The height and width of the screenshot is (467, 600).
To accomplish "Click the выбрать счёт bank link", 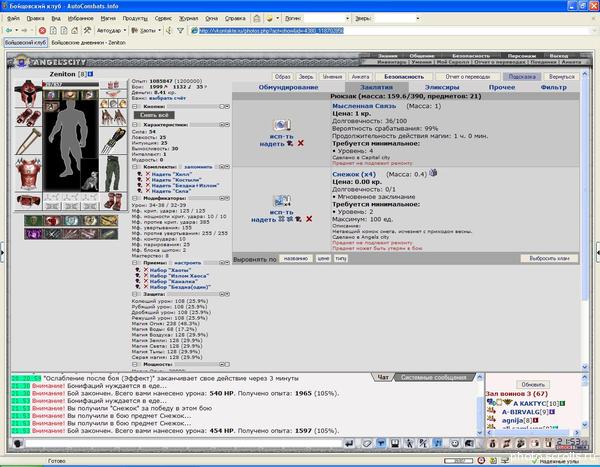I will 167,98.
